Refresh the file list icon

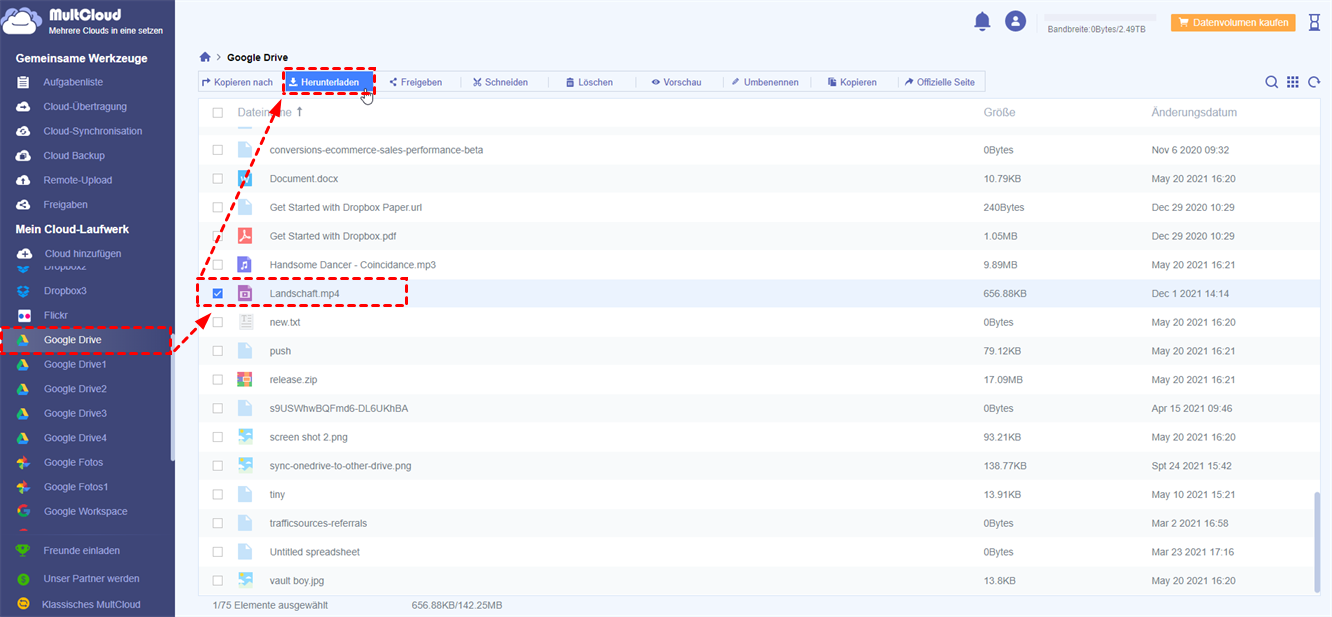[1313, 82]
